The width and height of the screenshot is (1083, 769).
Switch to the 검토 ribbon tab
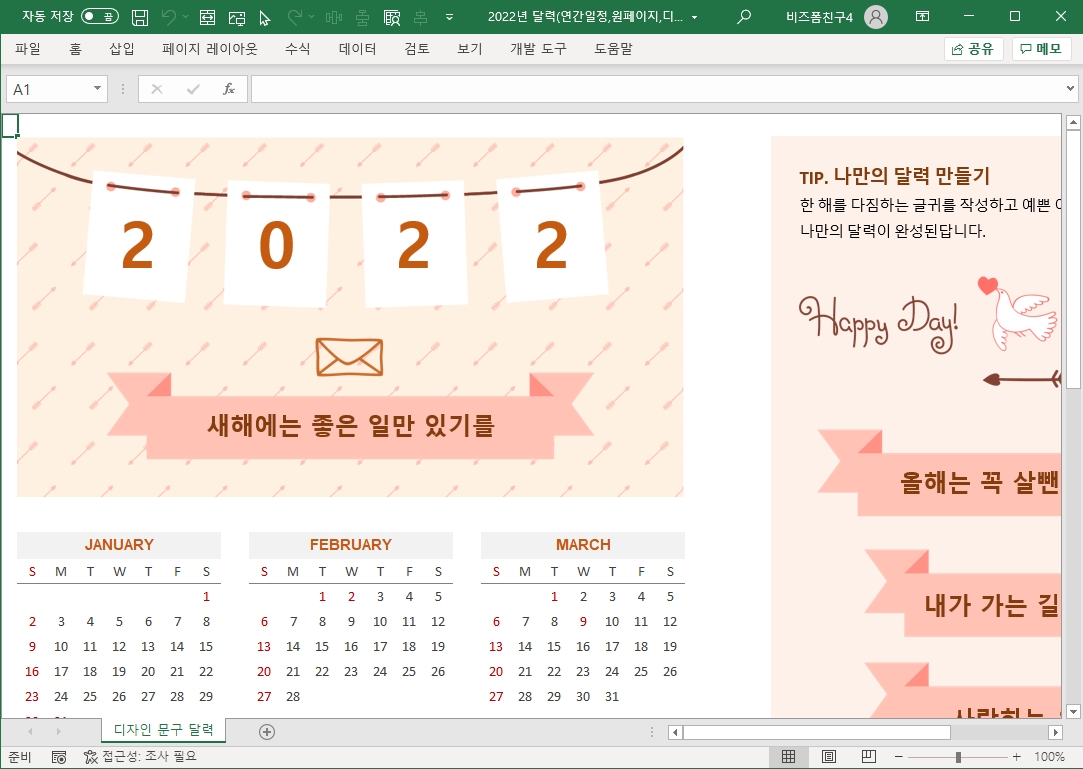417,48
